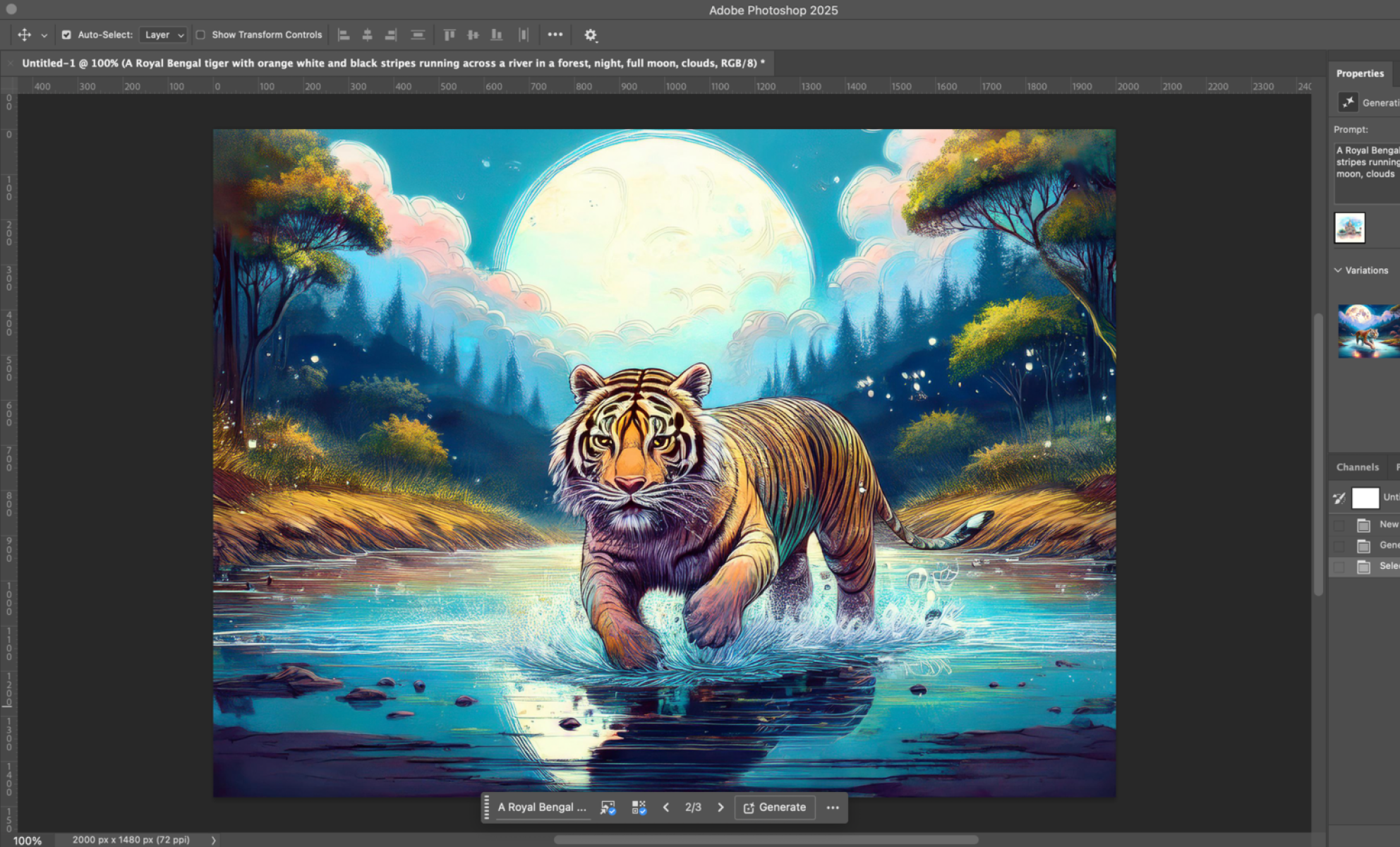Select the white Untitled history snapshot thumbnail
Viewport: 1400px width, 847px height.
pos(1365,498)
